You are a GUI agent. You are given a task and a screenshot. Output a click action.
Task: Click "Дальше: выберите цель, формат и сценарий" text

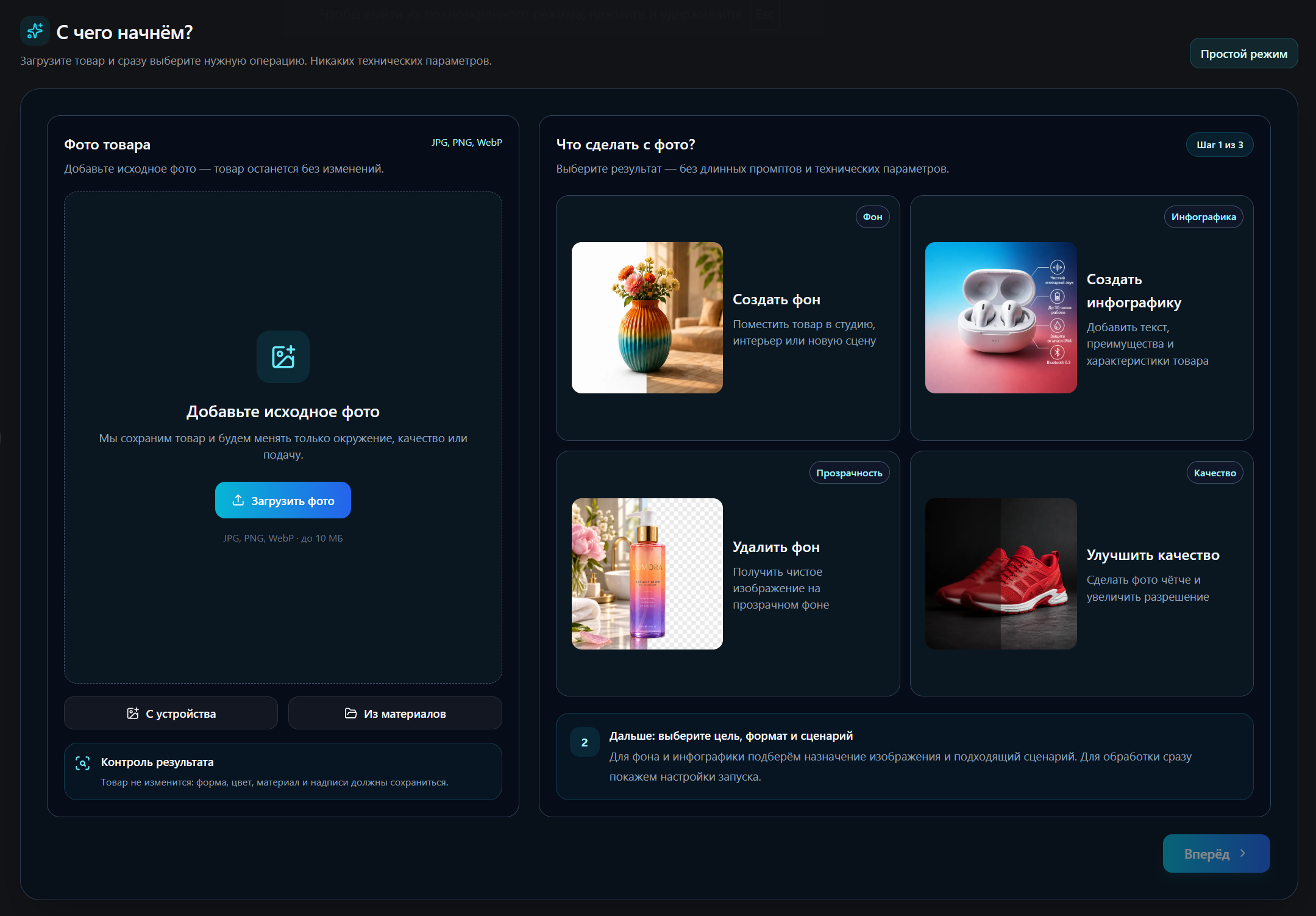tap(731, 735)
